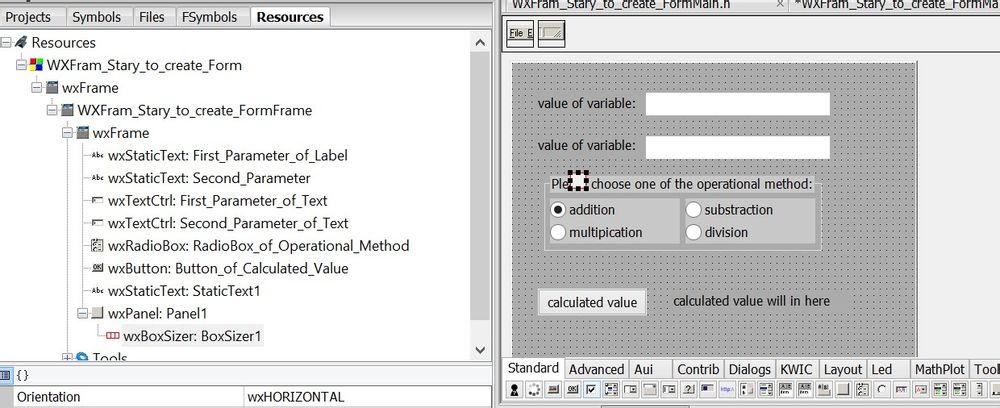This screenshot has height=408, width=1000.
Task: Click the dotted circle icon in the palette
Action: pyautogui.click(x=535, y=390)
